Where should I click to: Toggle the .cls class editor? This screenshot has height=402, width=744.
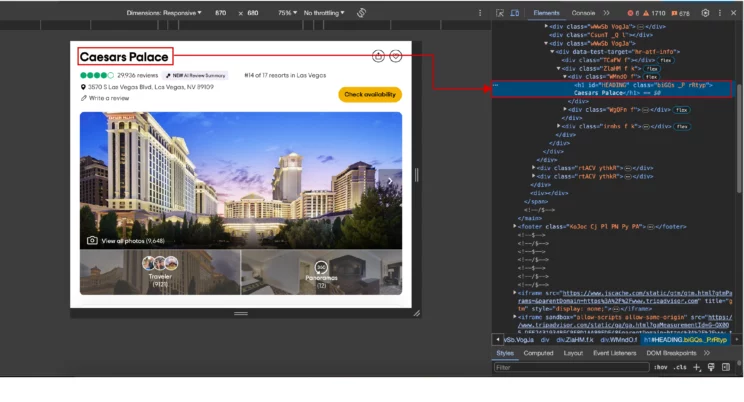(x=680, y=367)
